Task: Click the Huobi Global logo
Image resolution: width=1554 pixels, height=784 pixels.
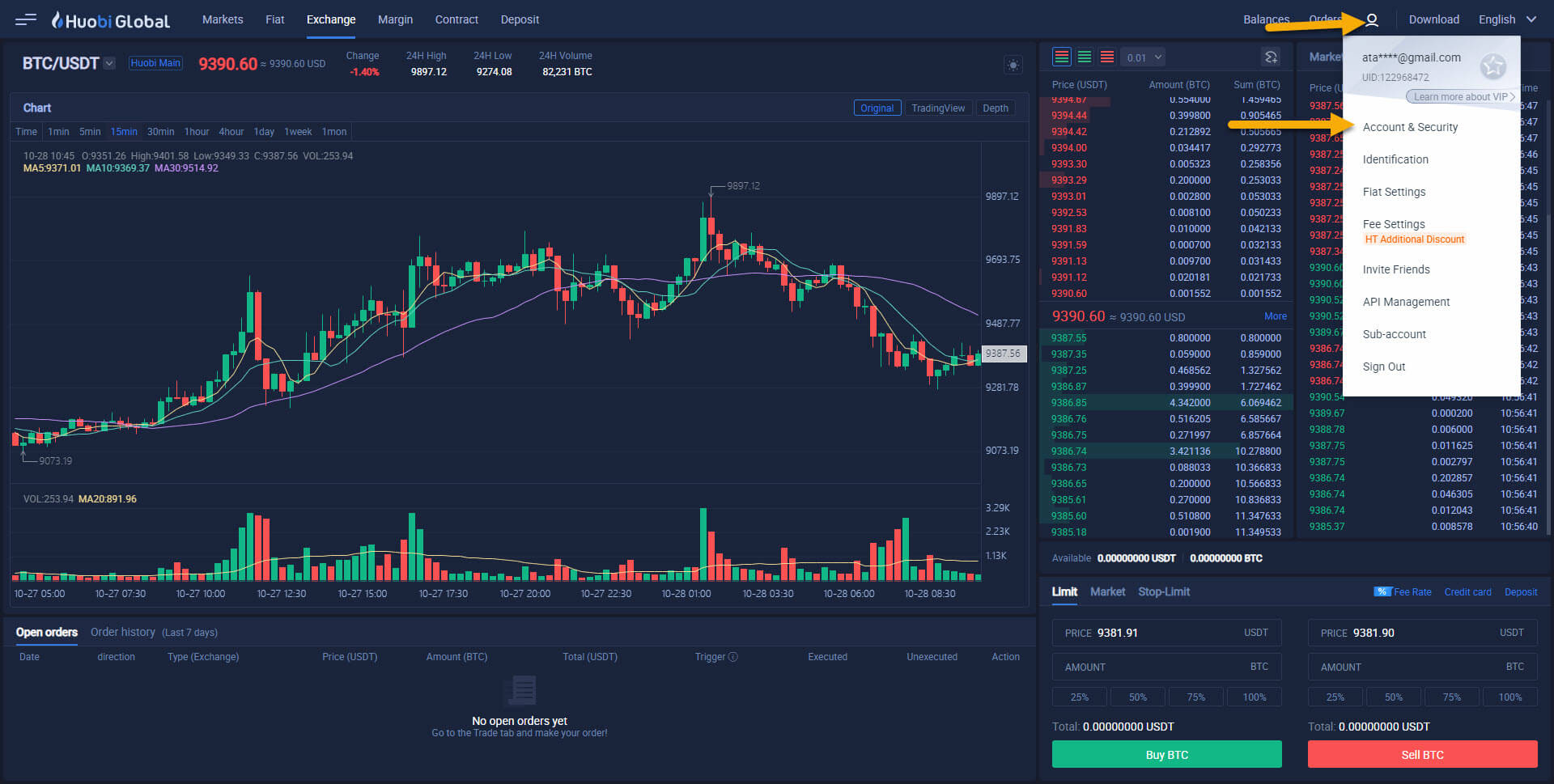Action: pos(111,20)
